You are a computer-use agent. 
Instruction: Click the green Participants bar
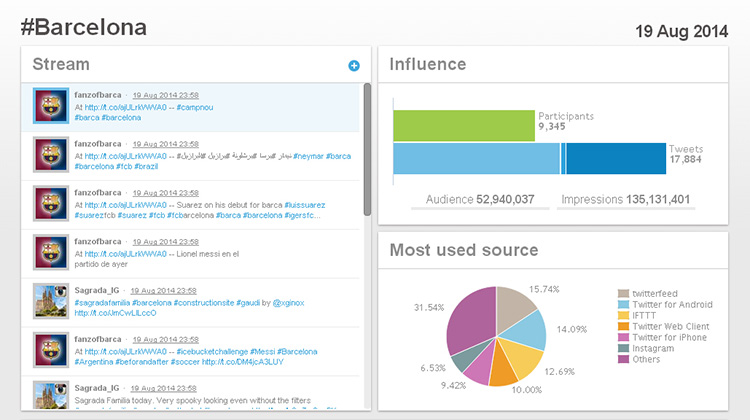[464, 125]
